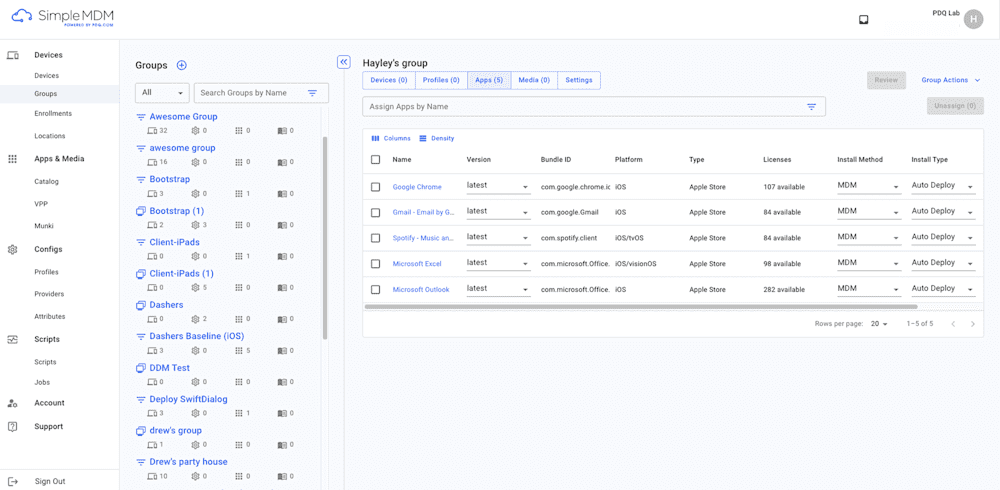Click the Columns icon above the table
Viewport: 1000px width, 490px height.
pos(376,138)
